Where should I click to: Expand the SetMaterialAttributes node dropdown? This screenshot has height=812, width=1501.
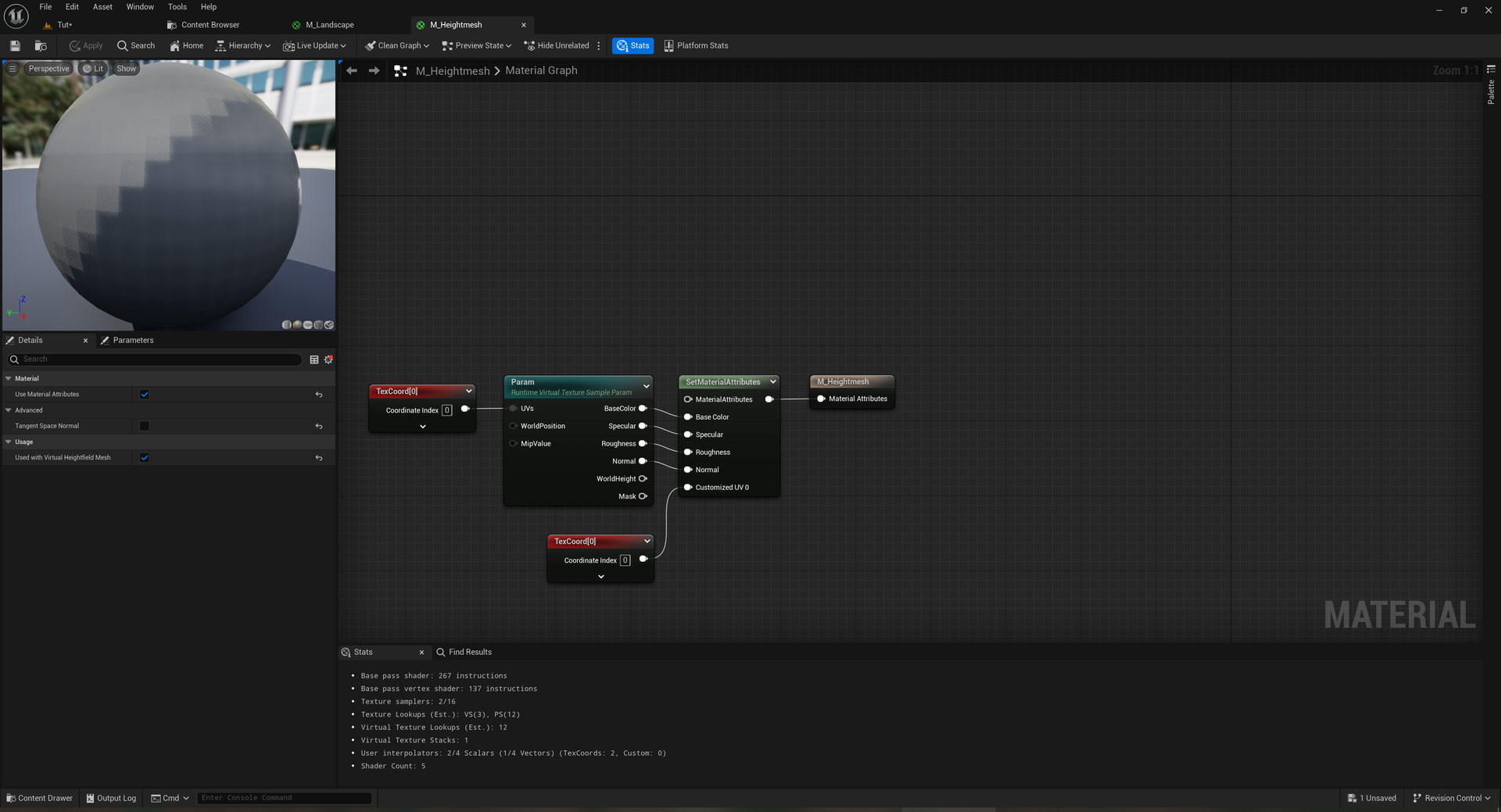coord(772,381)
